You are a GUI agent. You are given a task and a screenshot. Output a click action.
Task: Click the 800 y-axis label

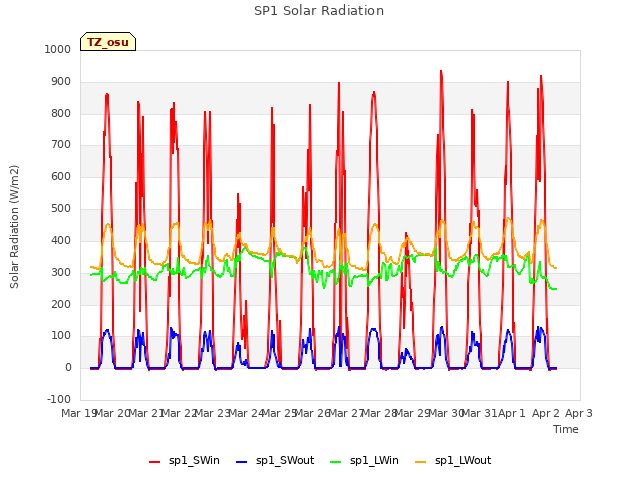pos(61,113)
